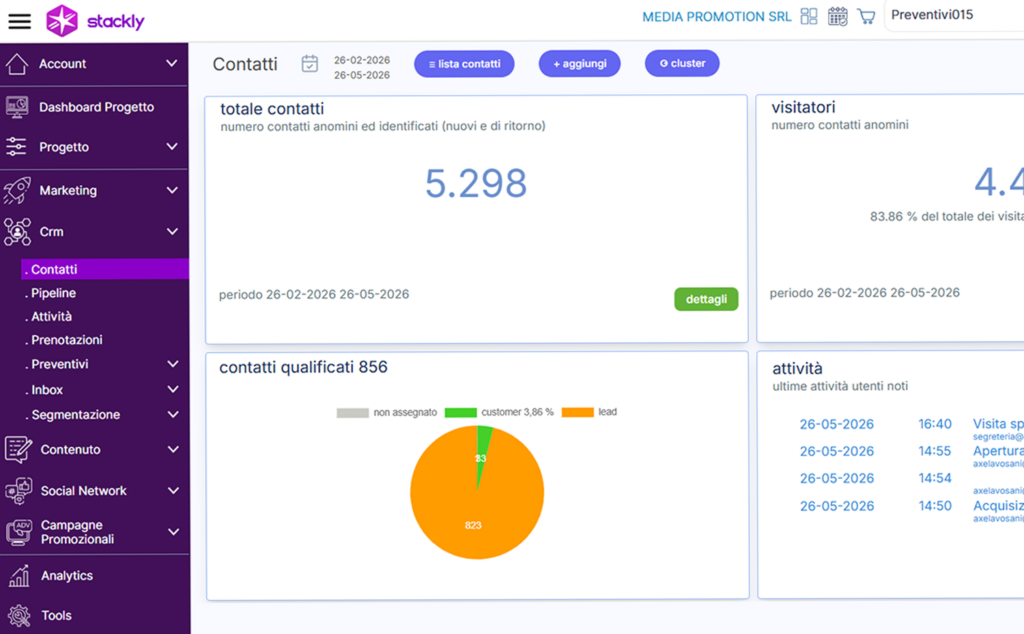Click the Account house icon
Image resolution: width=1024 pixels, height=634 pixels.
pos(17,64)
